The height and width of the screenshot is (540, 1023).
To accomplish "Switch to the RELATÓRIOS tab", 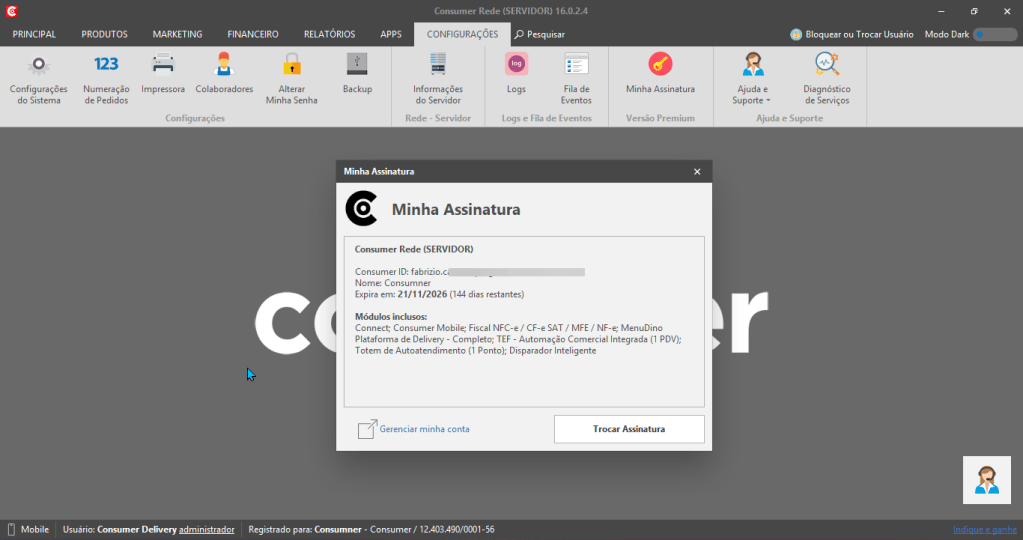I will [x=329, y=35].
